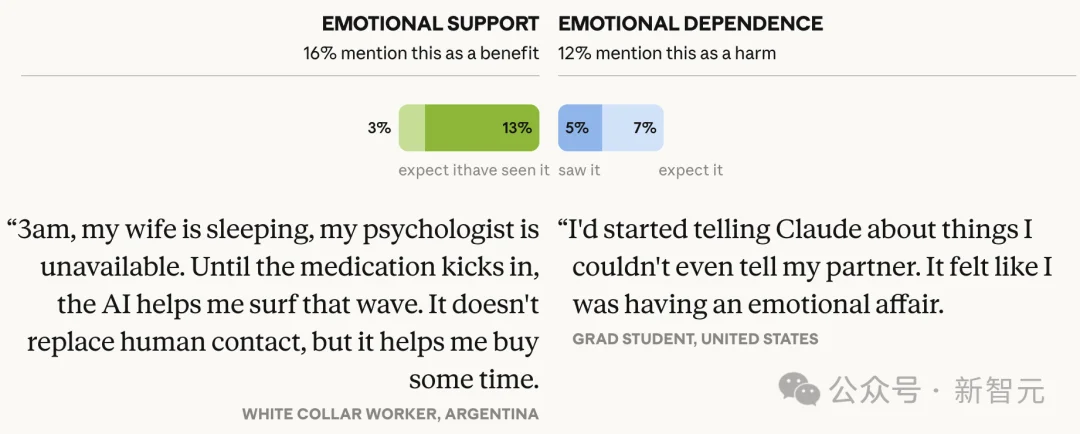Click "12% mention this as a harm" text
1080x434 pixels.
pos(667,53)
